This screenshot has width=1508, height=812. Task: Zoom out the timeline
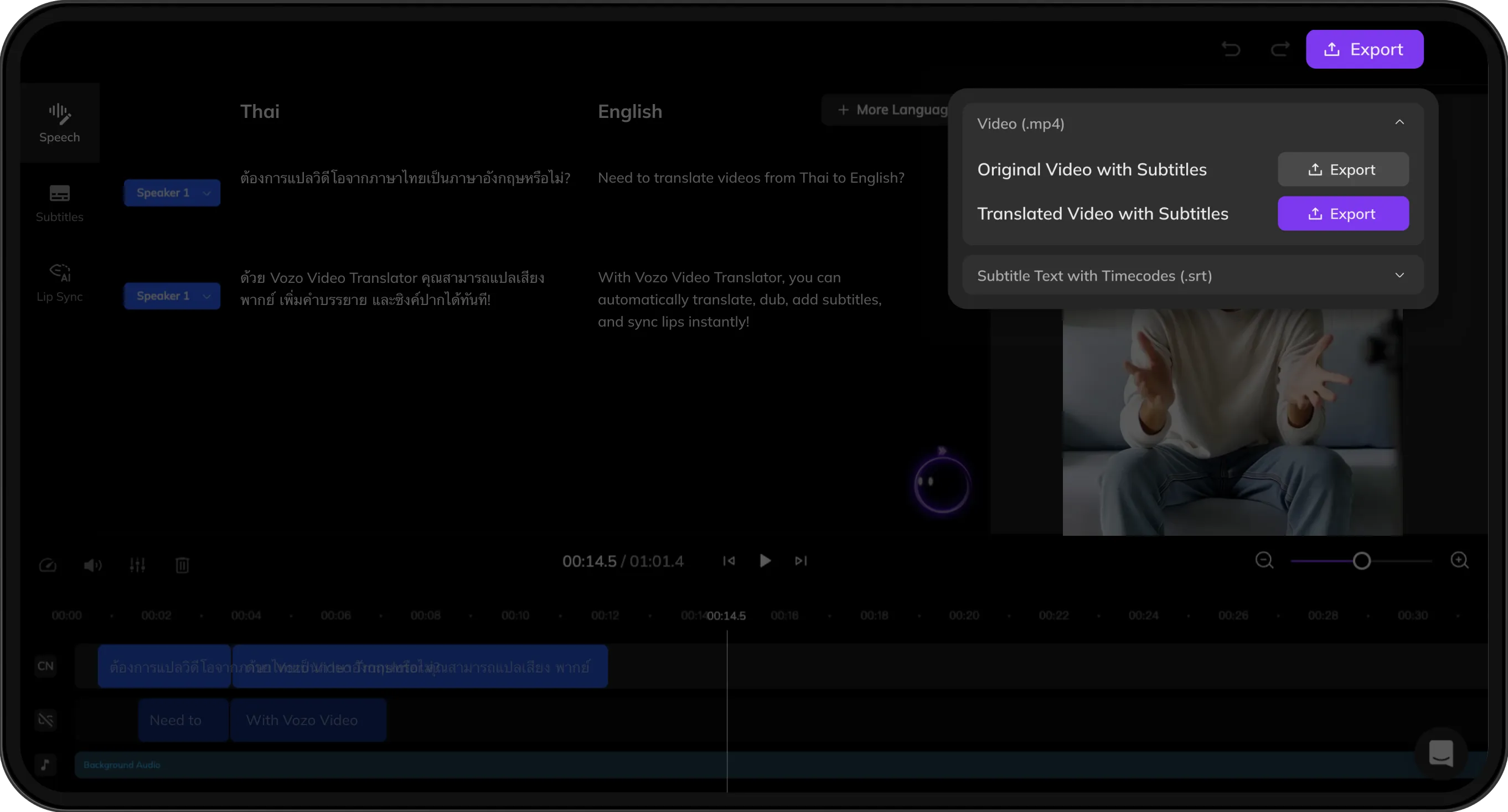click(x=1264, y=560)
